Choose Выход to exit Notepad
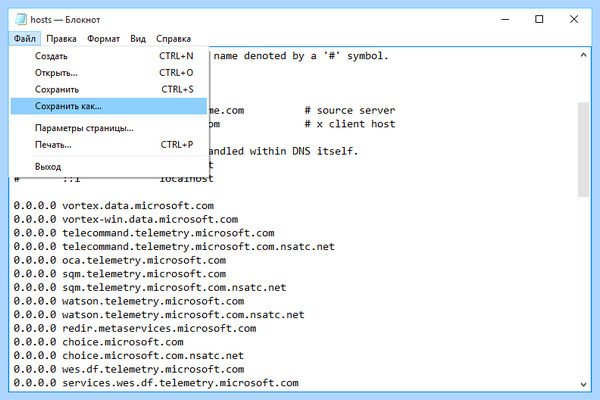Screen dimensions: 600x400 [x=109, y=167]
